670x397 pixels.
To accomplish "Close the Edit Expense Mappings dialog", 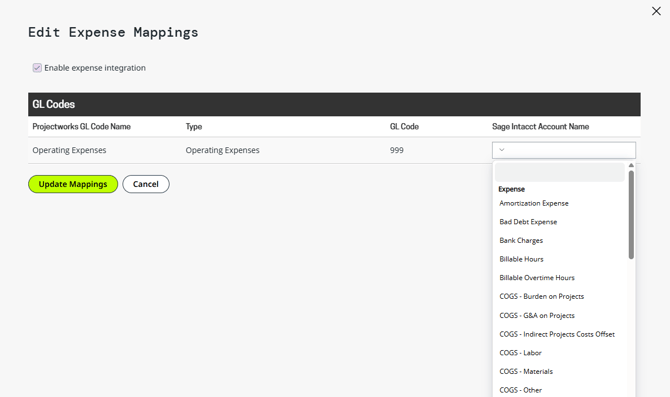I will point(656,11).
